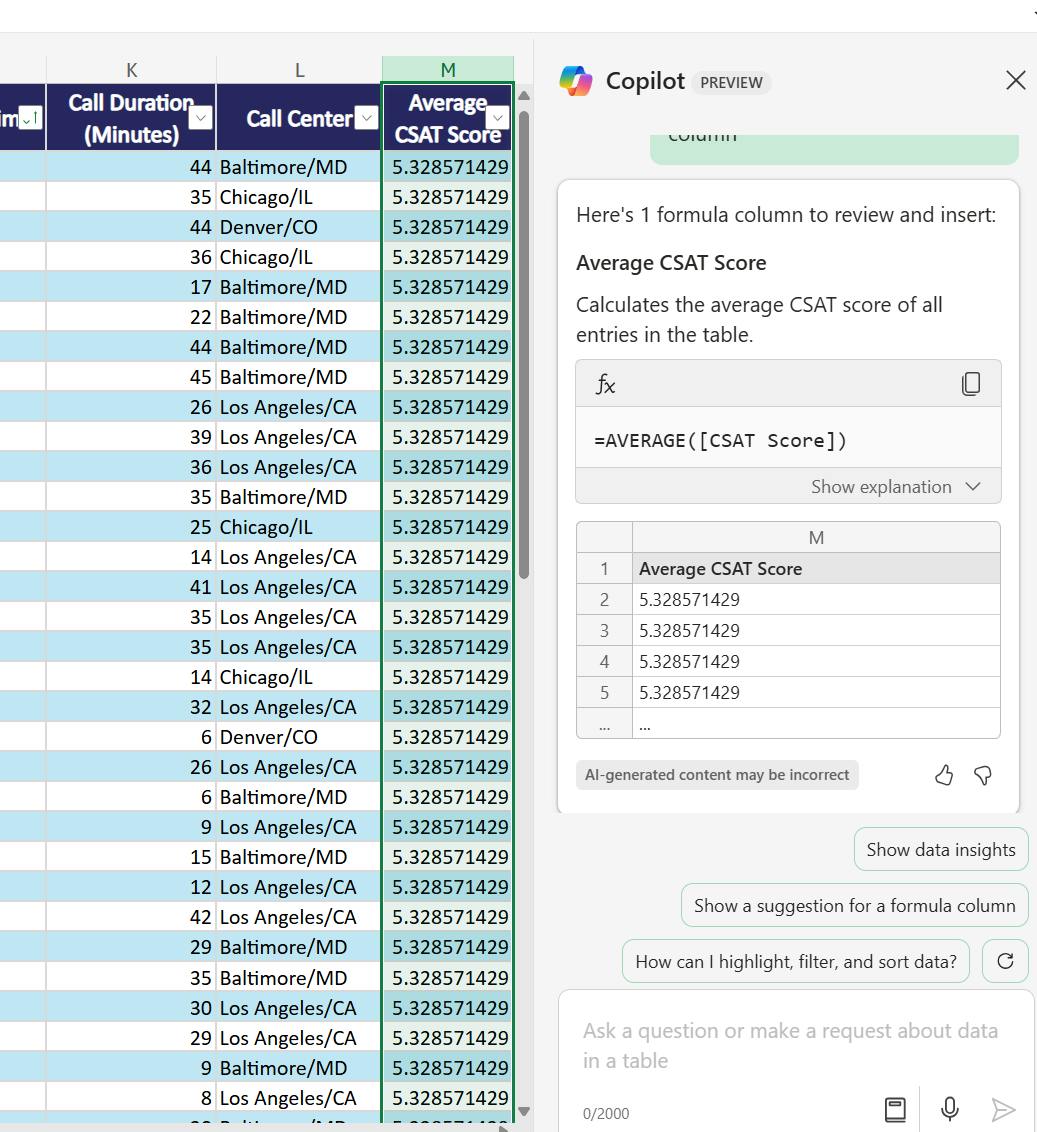Click the PREVIEW badge next to Copilot
Image resolution: width=1037 pixels, height=1132 pixels.
(x=731, y=82)
